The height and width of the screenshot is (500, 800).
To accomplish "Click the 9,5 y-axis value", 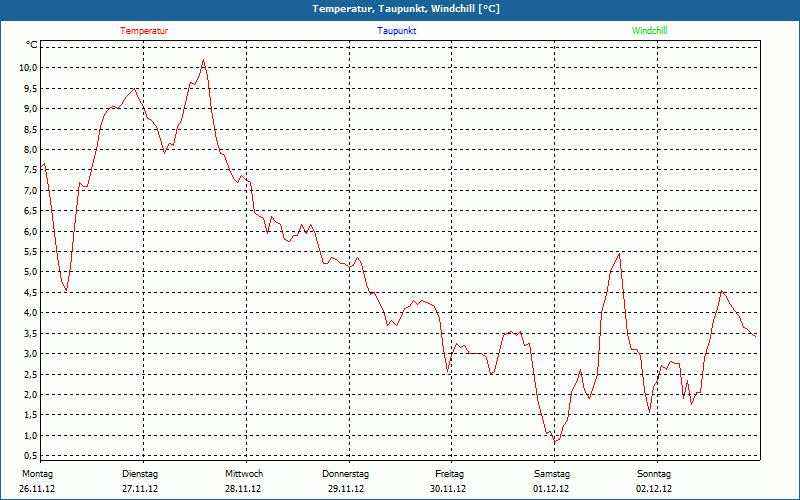I will [31, 88].
